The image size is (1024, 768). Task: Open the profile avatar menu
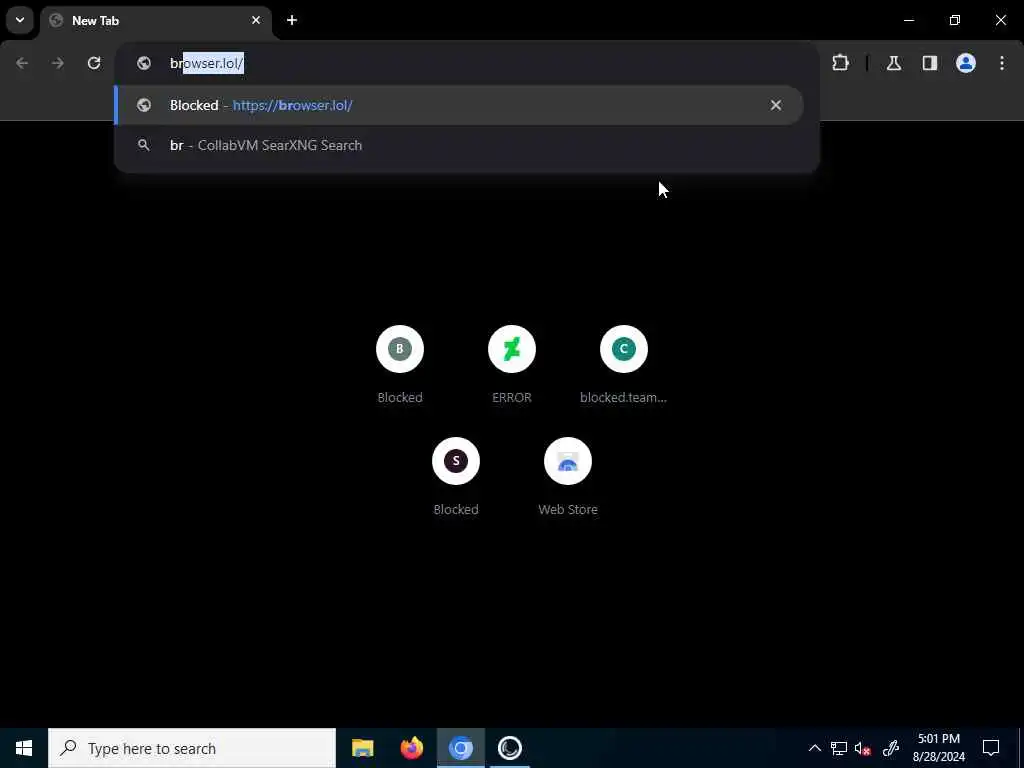[966, 63]
